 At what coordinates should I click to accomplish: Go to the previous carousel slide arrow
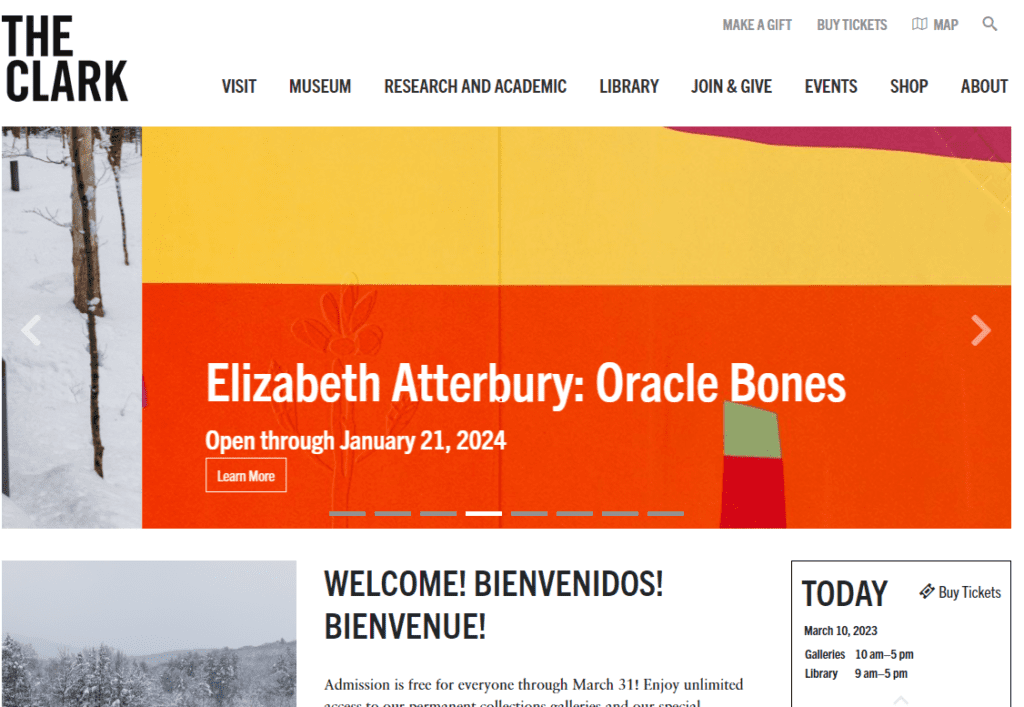(x=32, y=330)
